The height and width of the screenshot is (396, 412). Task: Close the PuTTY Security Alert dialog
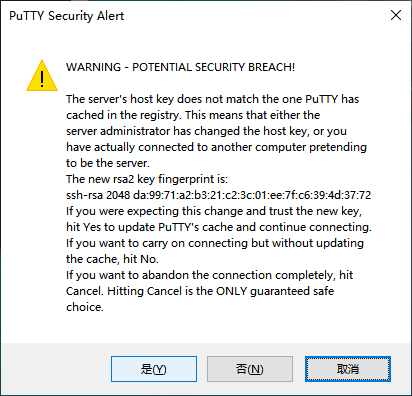coord(396,15)
